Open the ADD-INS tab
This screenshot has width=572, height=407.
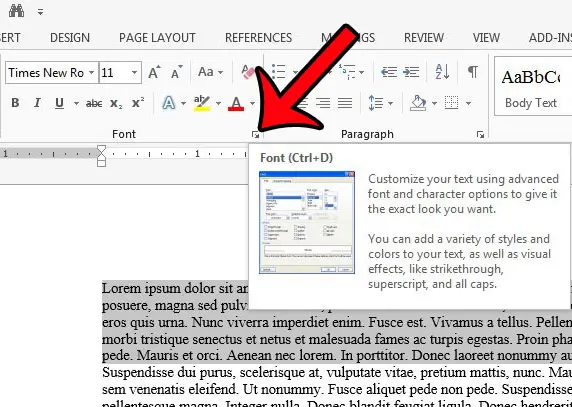coord(550,38)
